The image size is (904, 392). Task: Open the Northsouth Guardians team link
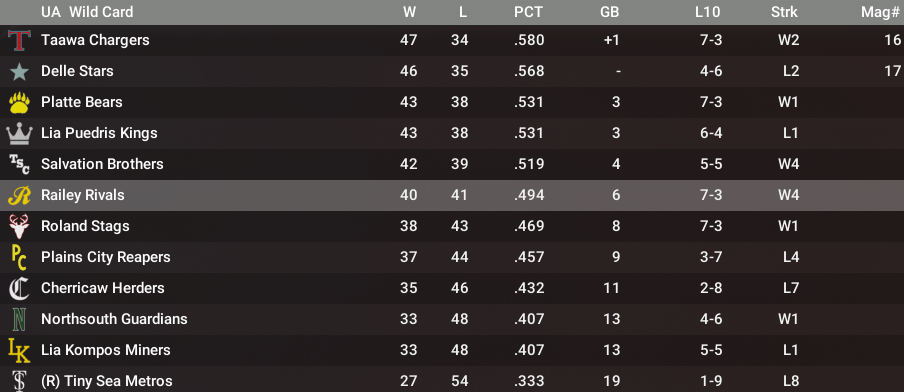click(x=114, y=319)
